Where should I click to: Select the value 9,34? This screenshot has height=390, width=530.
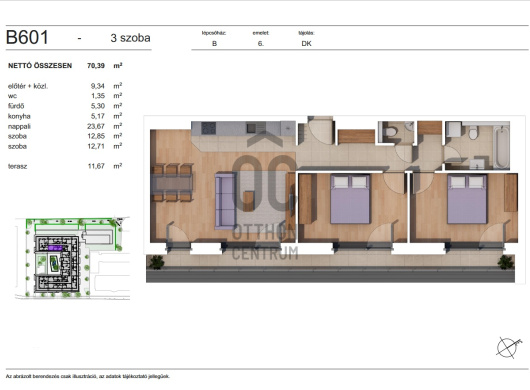[x=98, y=86]
